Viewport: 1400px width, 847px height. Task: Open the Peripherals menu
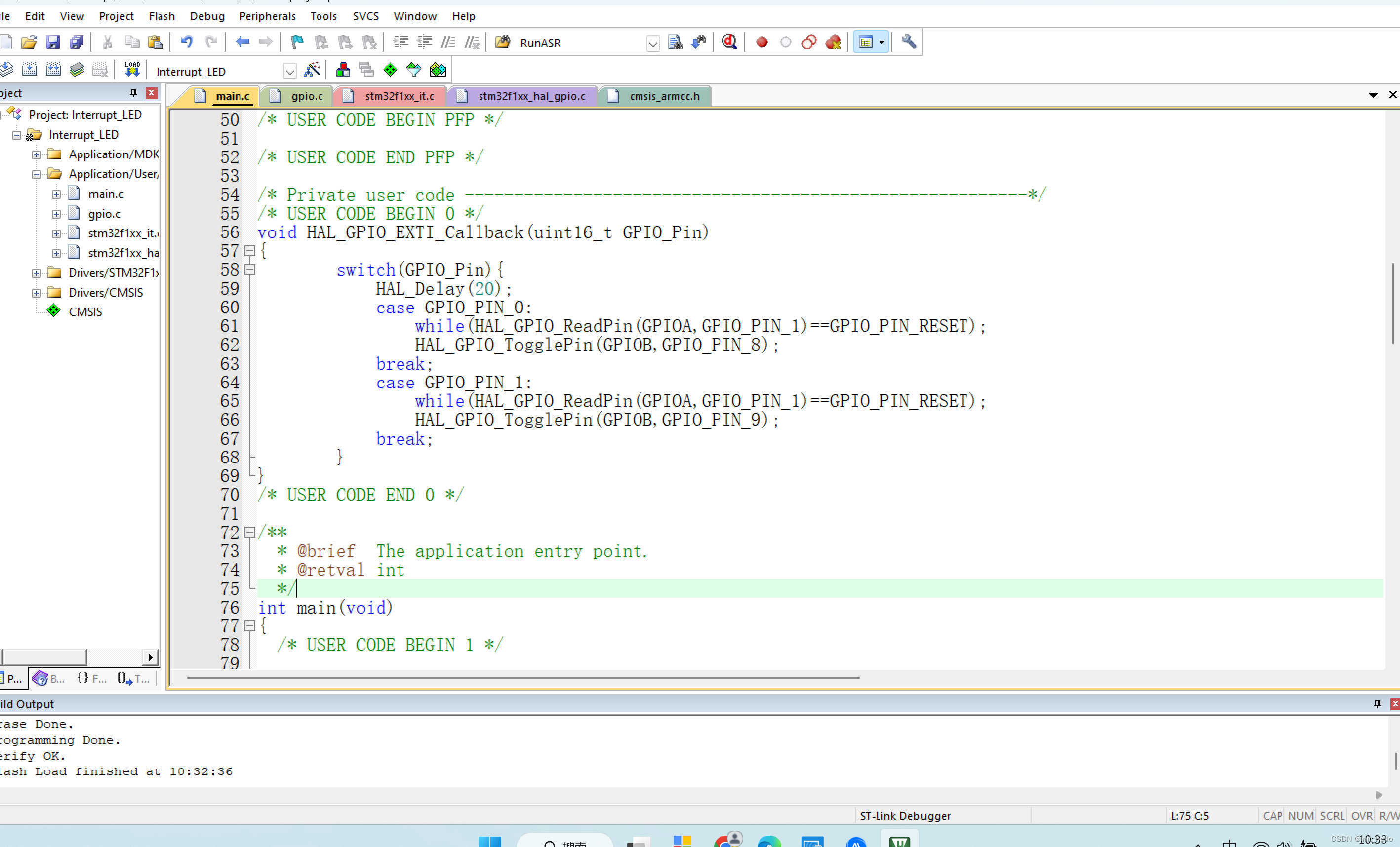pos(267,16)
